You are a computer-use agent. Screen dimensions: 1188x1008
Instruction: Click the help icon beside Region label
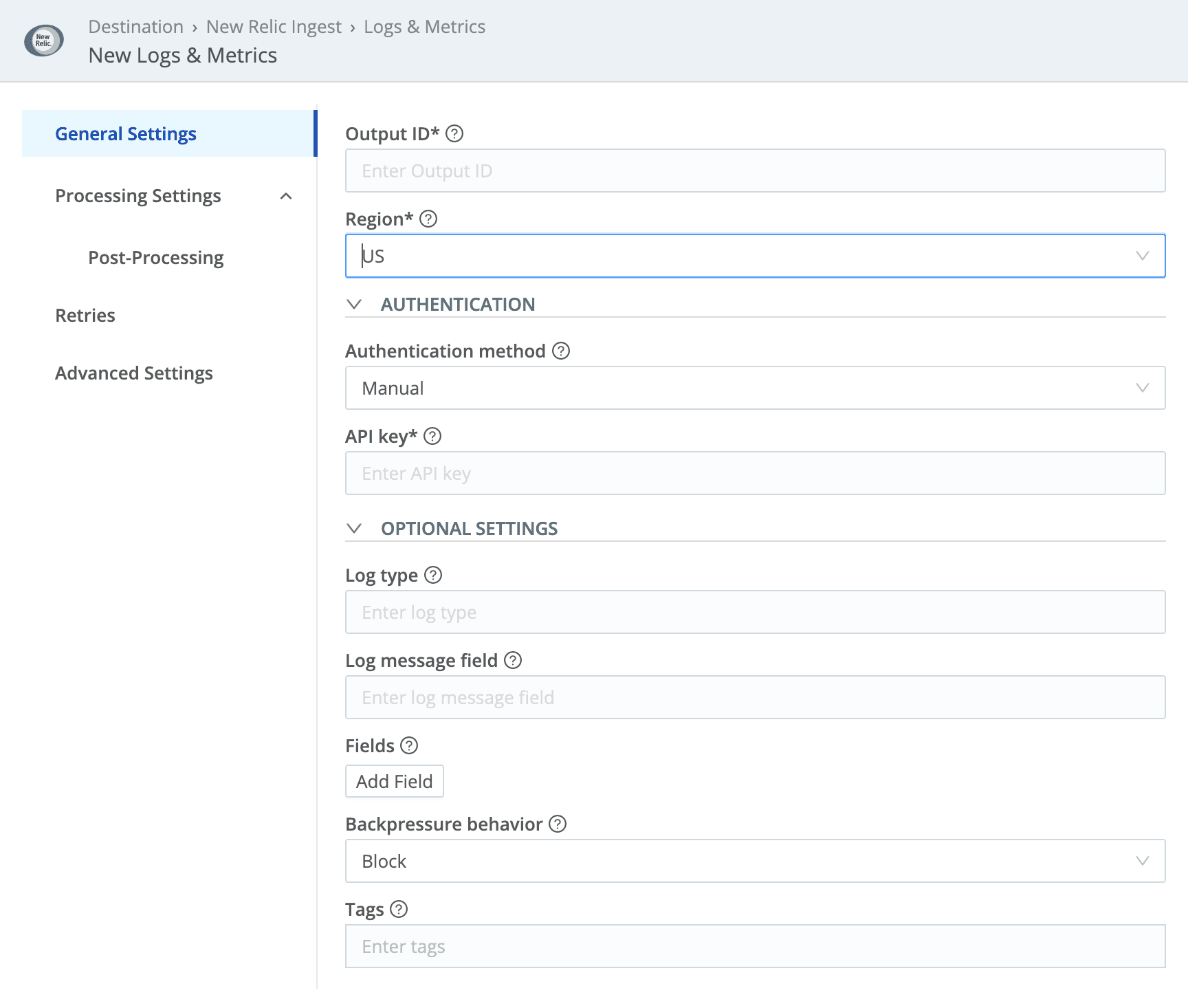[428, 219]
